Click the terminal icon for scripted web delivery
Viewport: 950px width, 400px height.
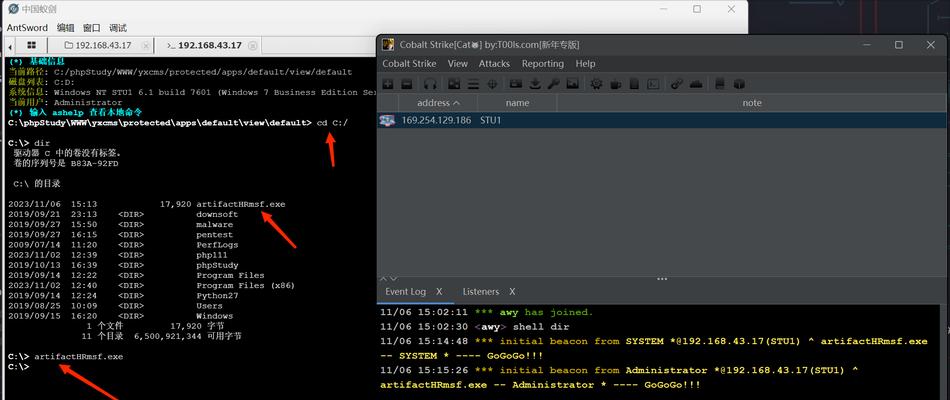click(653, 84)
